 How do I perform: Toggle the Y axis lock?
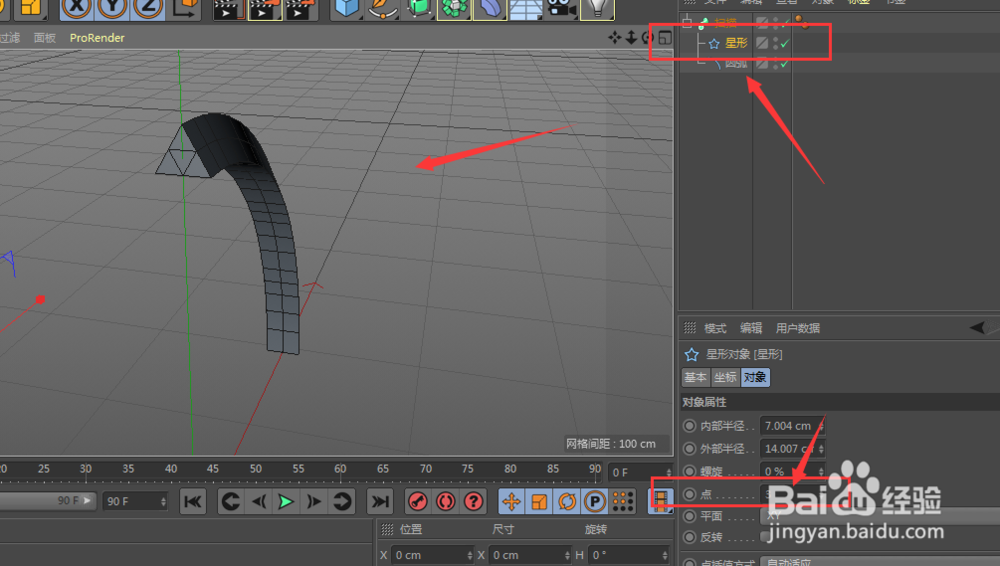(112, 8)
